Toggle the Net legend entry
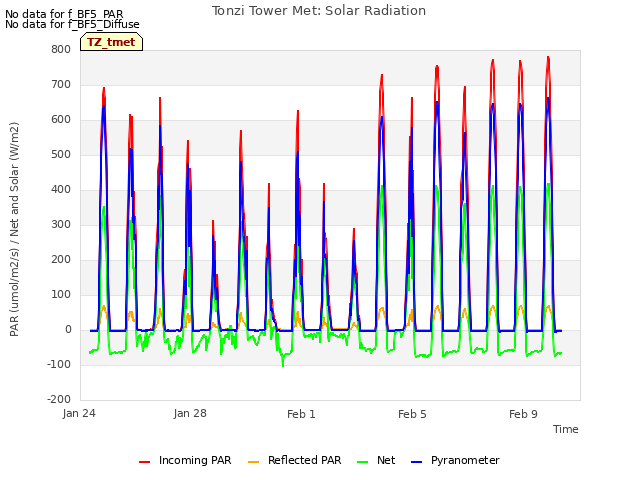640x480 pixels. (376, 460)
